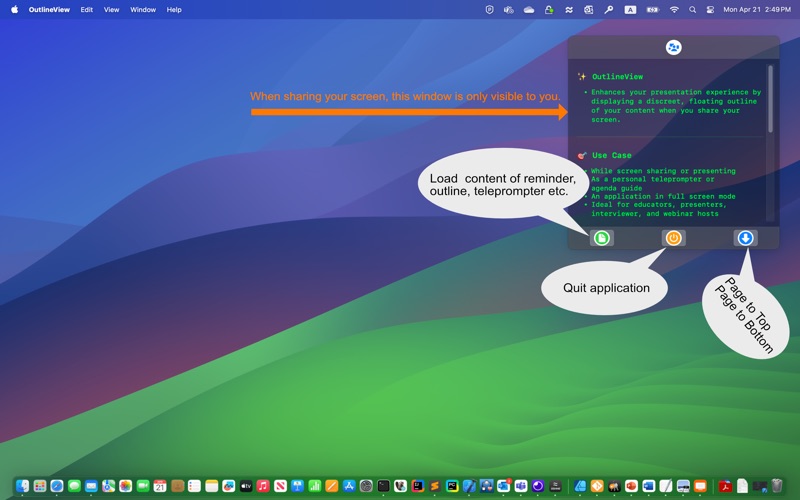Open Microsoft Word from the Dock

coord(648,486)
